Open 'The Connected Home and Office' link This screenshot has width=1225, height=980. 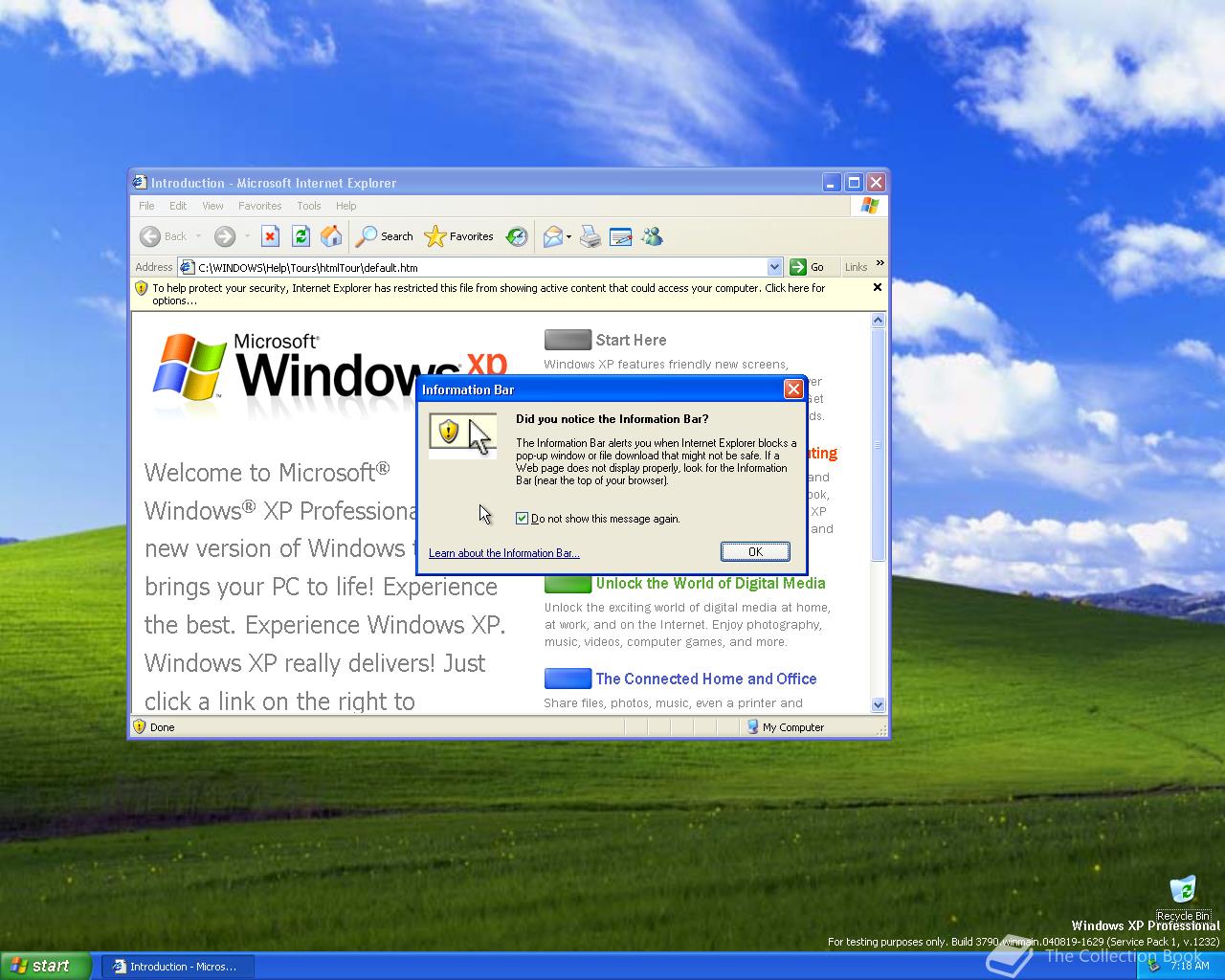(x=706, y=679)
